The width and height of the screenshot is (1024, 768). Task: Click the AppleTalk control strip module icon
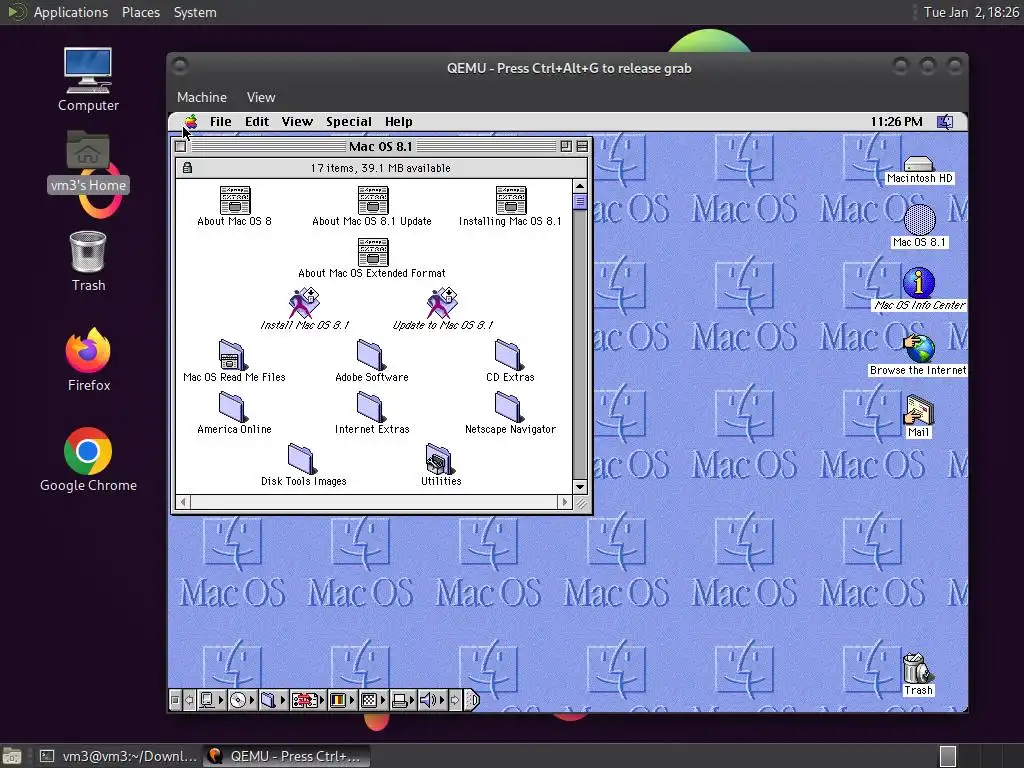(x=207, y=701)
